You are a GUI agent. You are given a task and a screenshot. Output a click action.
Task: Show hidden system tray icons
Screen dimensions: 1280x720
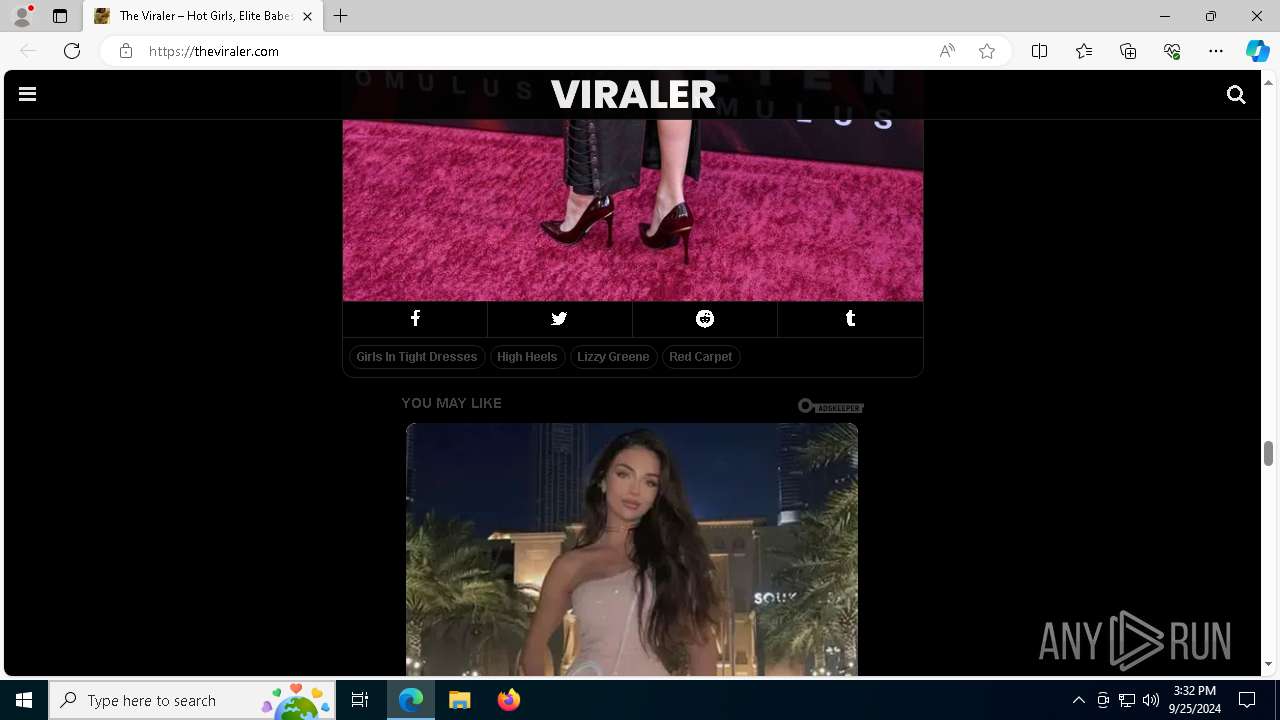click(1079, 700)
